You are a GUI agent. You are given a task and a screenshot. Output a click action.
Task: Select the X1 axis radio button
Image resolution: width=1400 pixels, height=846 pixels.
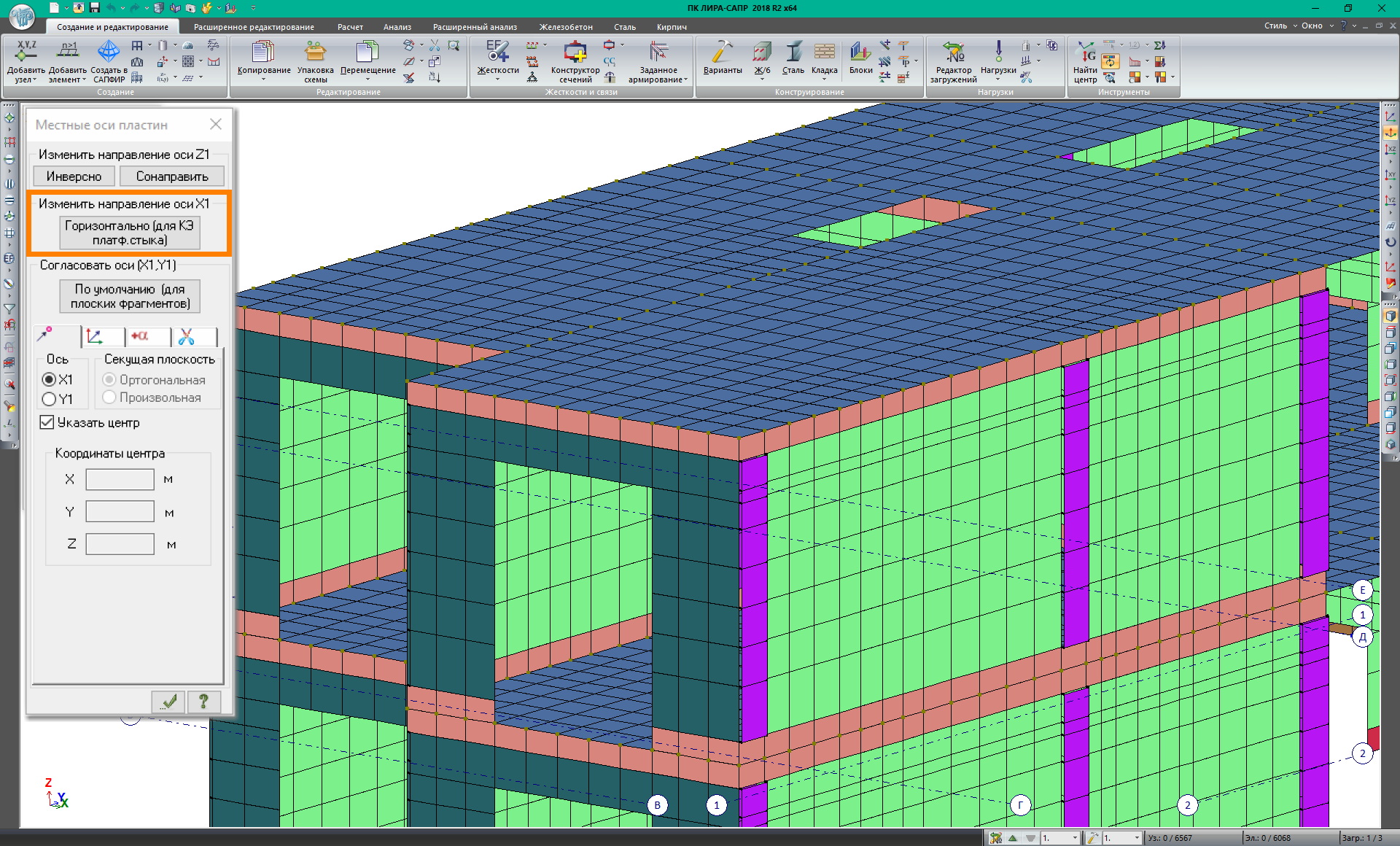(50, 379)
